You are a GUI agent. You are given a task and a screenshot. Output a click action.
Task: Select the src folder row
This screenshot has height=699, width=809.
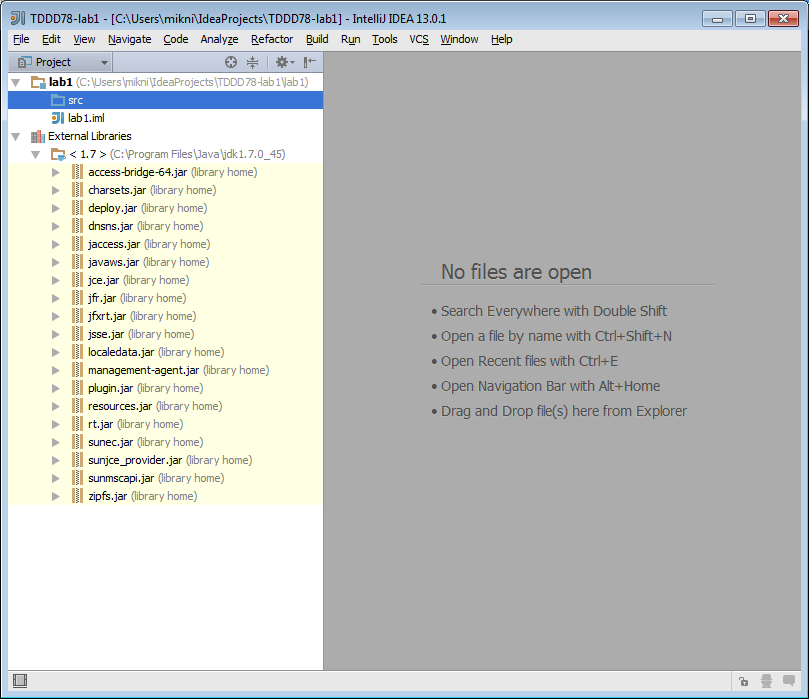click(166, 100)
